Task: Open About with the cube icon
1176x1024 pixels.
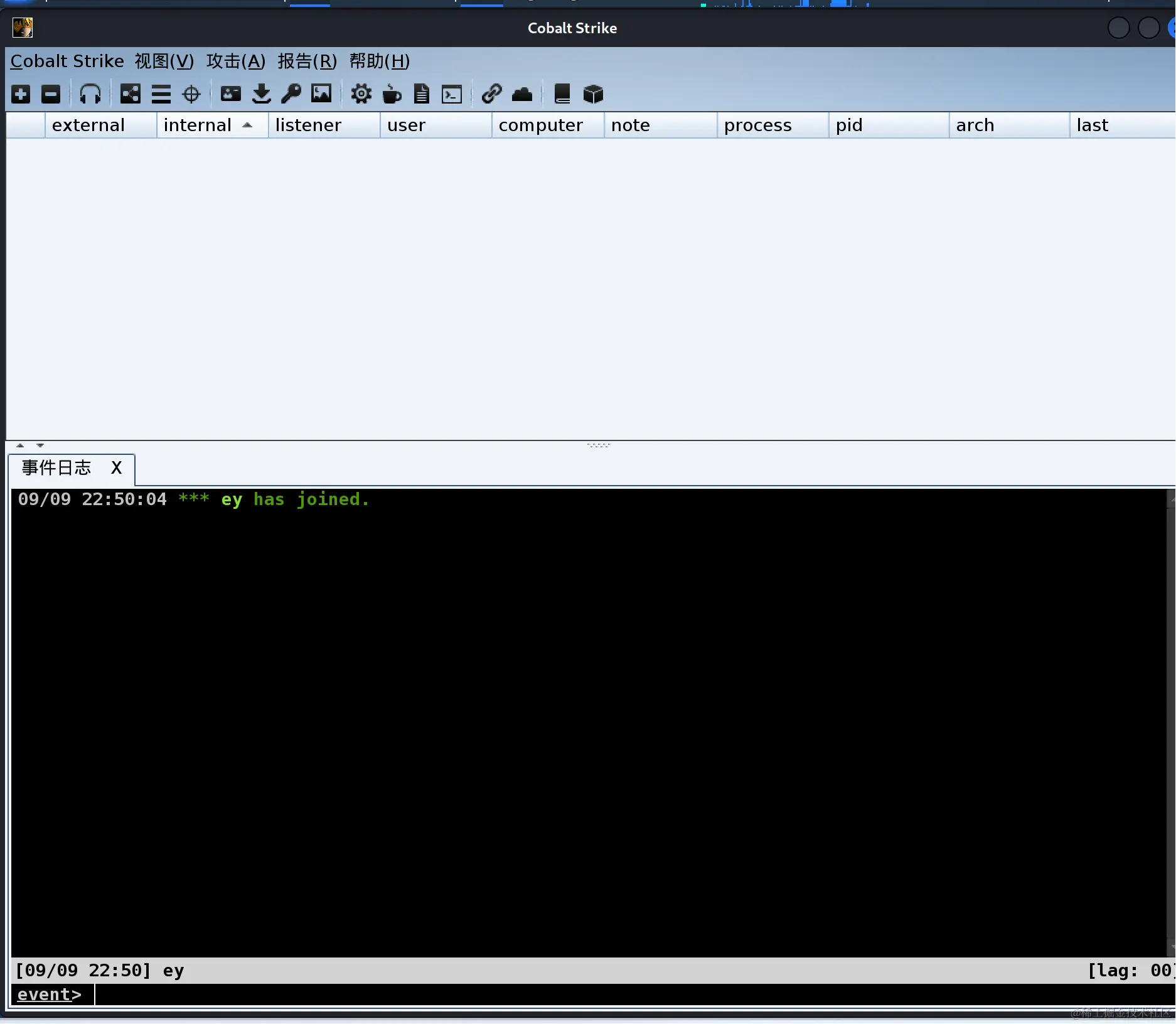Action: tap(593, 94)
